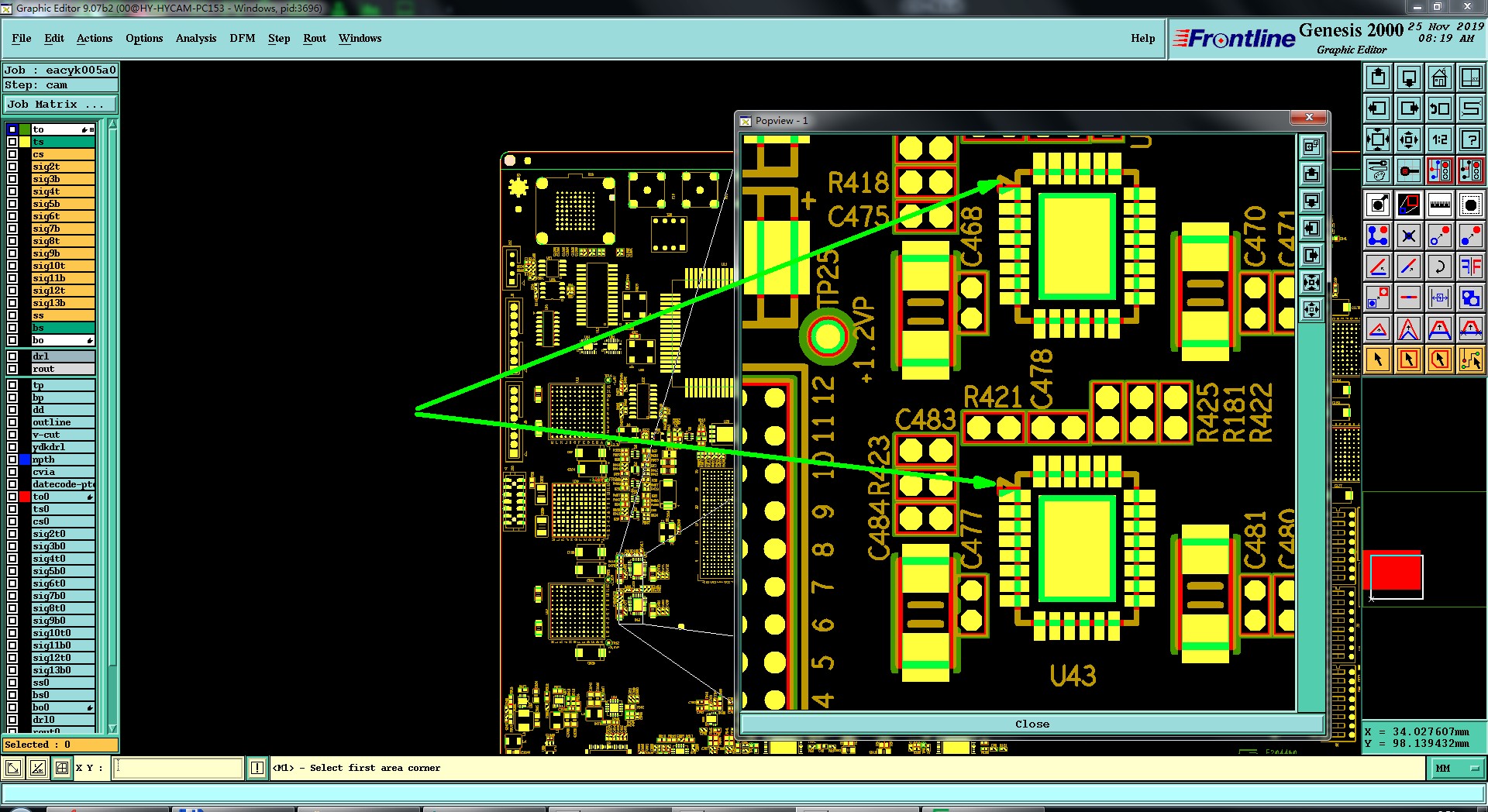Open the Job Matrix ... selector

(60, 104)
